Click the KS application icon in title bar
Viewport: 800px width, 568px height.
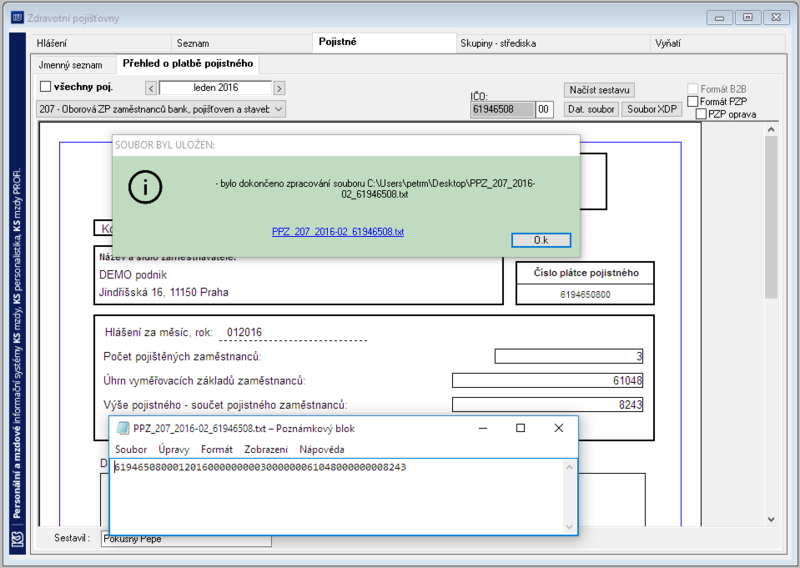coord(17,18)
